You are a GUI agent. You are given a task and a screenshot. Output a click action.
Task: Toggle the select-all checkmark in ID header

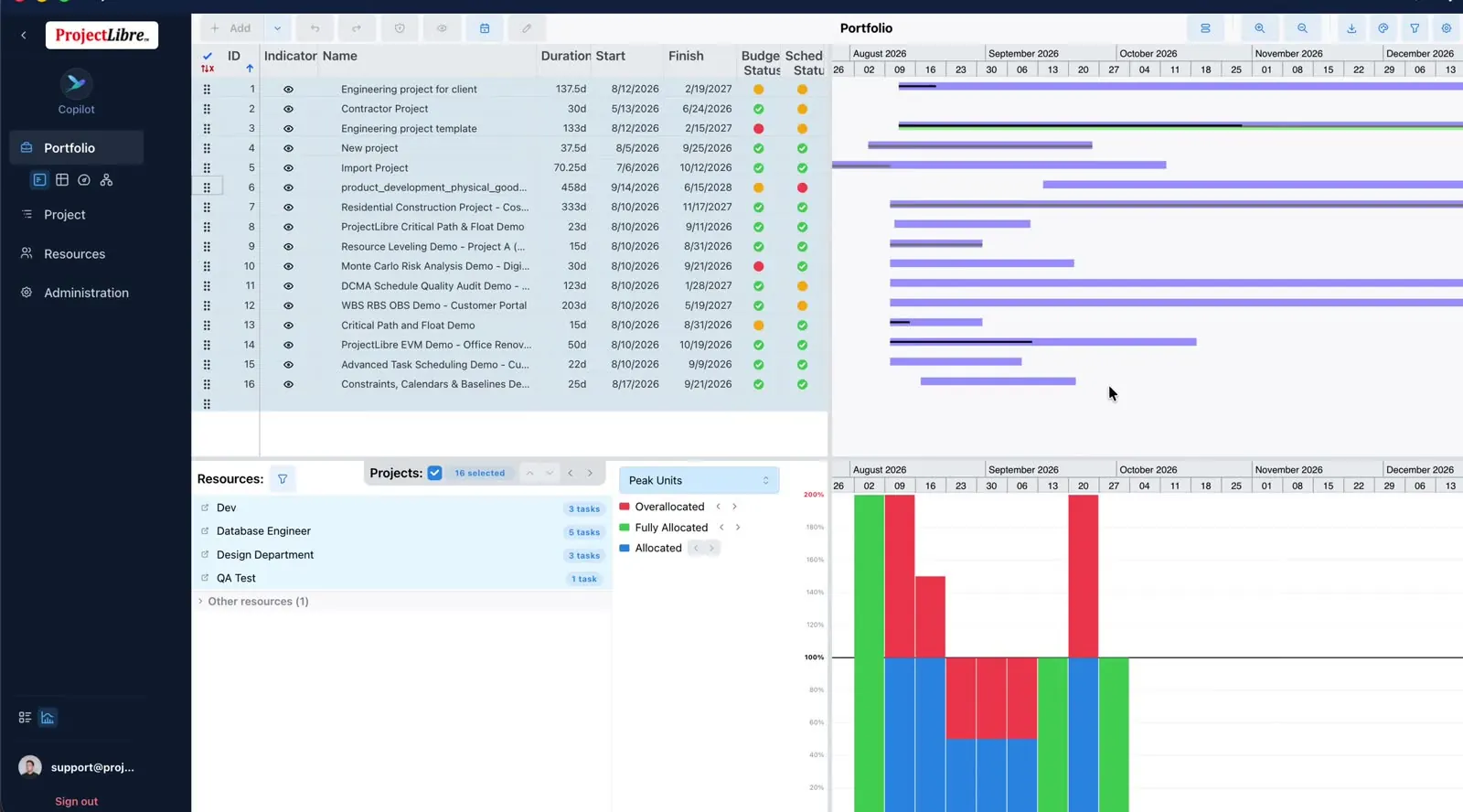point(208,56)
